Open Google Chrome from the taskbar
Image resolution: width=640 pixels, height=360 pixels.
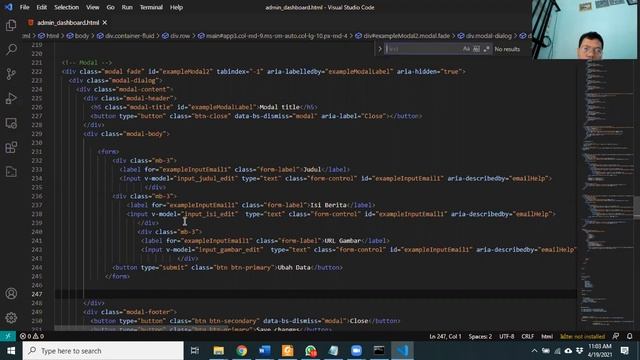242,351
